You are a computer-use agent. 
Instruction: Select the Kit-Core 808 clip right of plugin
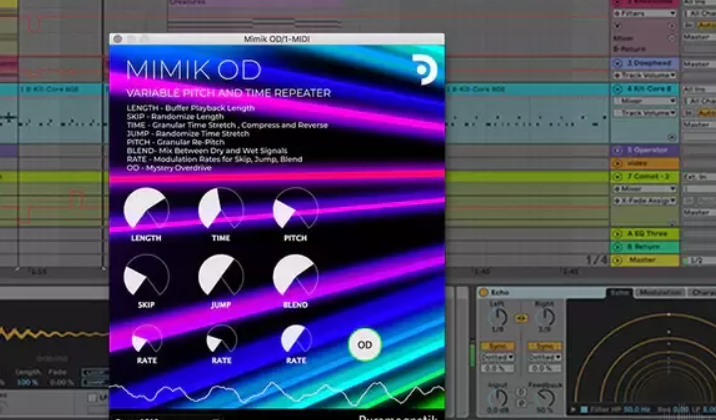click(527, 89)
